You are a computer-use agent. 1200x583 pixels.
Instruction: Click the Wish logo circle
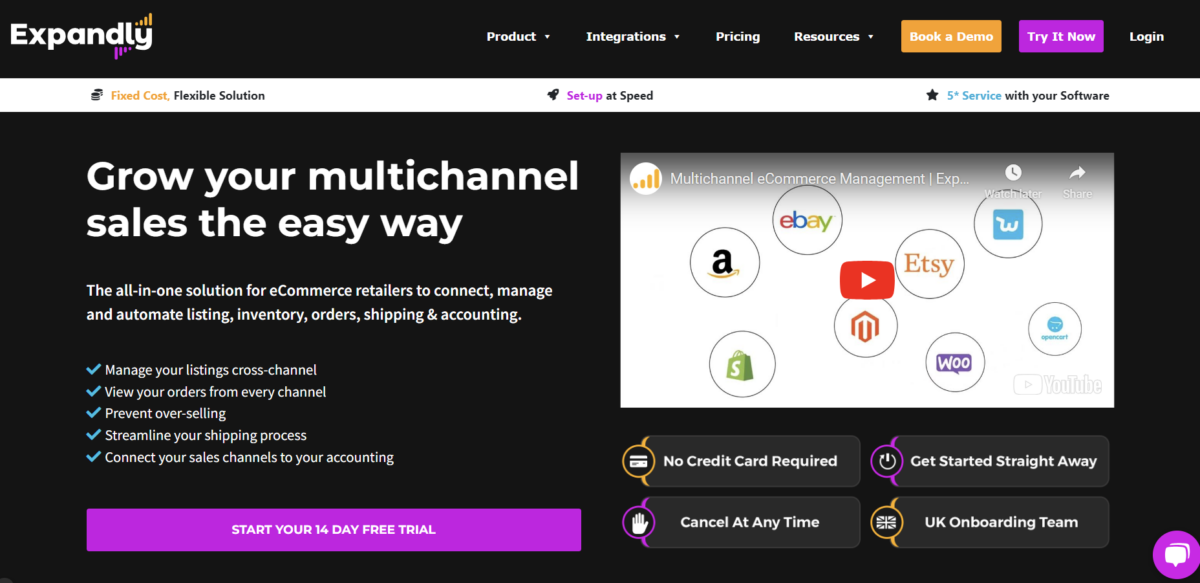(1008, 224)
